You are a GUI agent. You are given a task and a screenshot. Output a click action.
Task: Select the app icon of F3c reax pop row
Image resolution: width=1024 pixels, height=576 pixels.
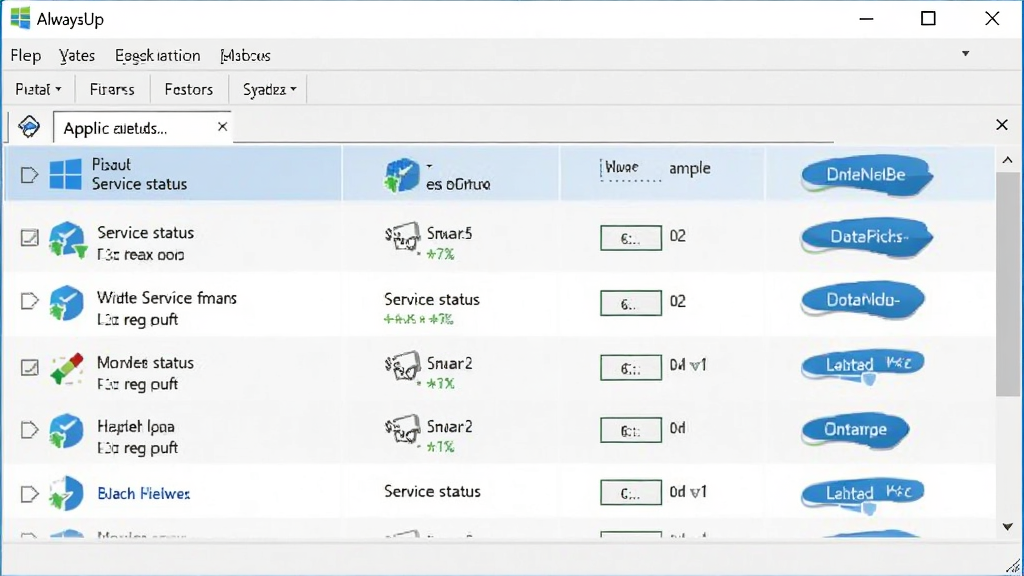pyautogui.click(x=67, y=240)
